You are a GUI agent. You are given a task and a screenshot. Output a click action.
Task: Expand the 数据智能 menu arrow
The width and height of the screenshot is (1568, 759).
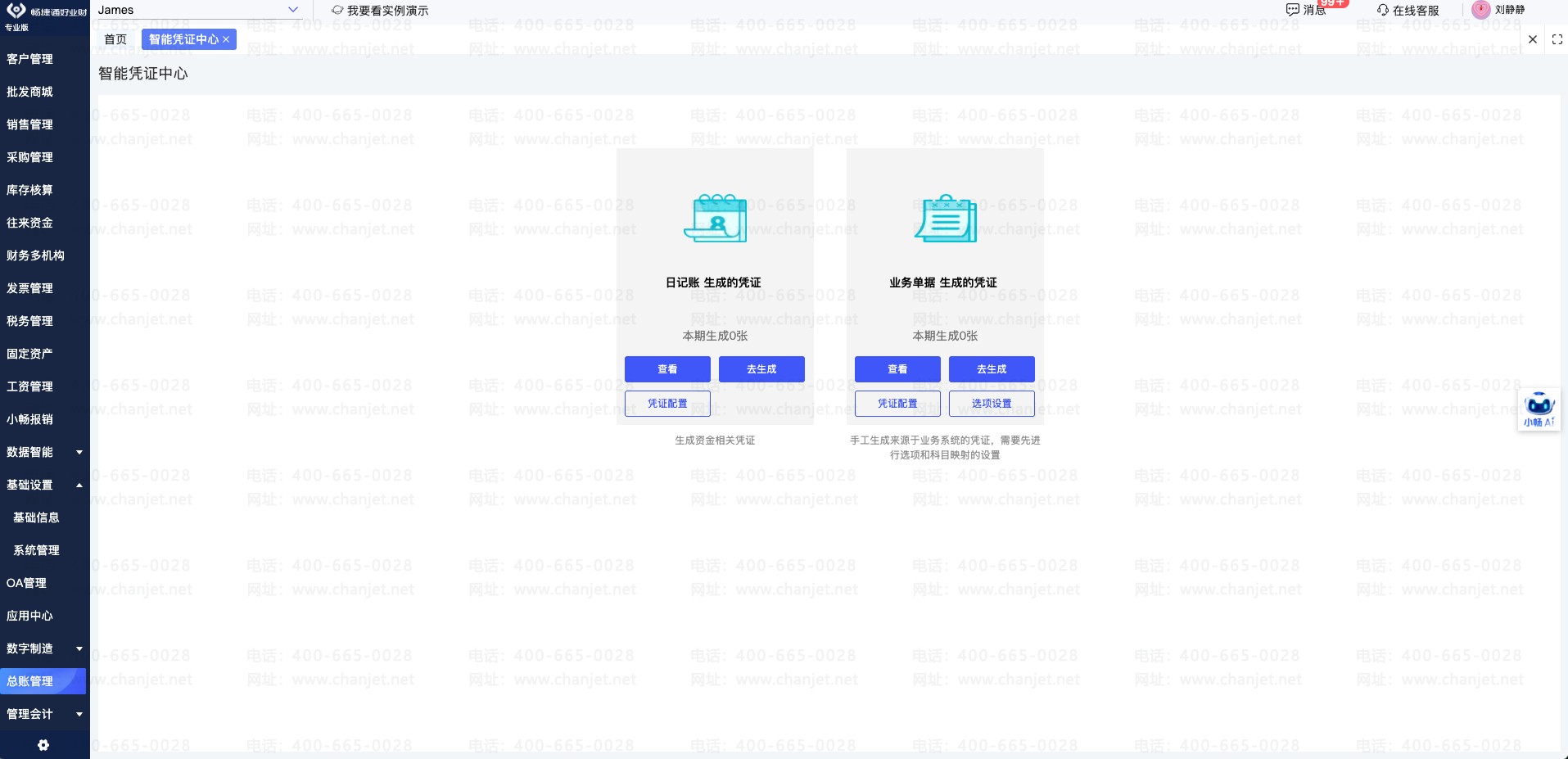[79, 452]
